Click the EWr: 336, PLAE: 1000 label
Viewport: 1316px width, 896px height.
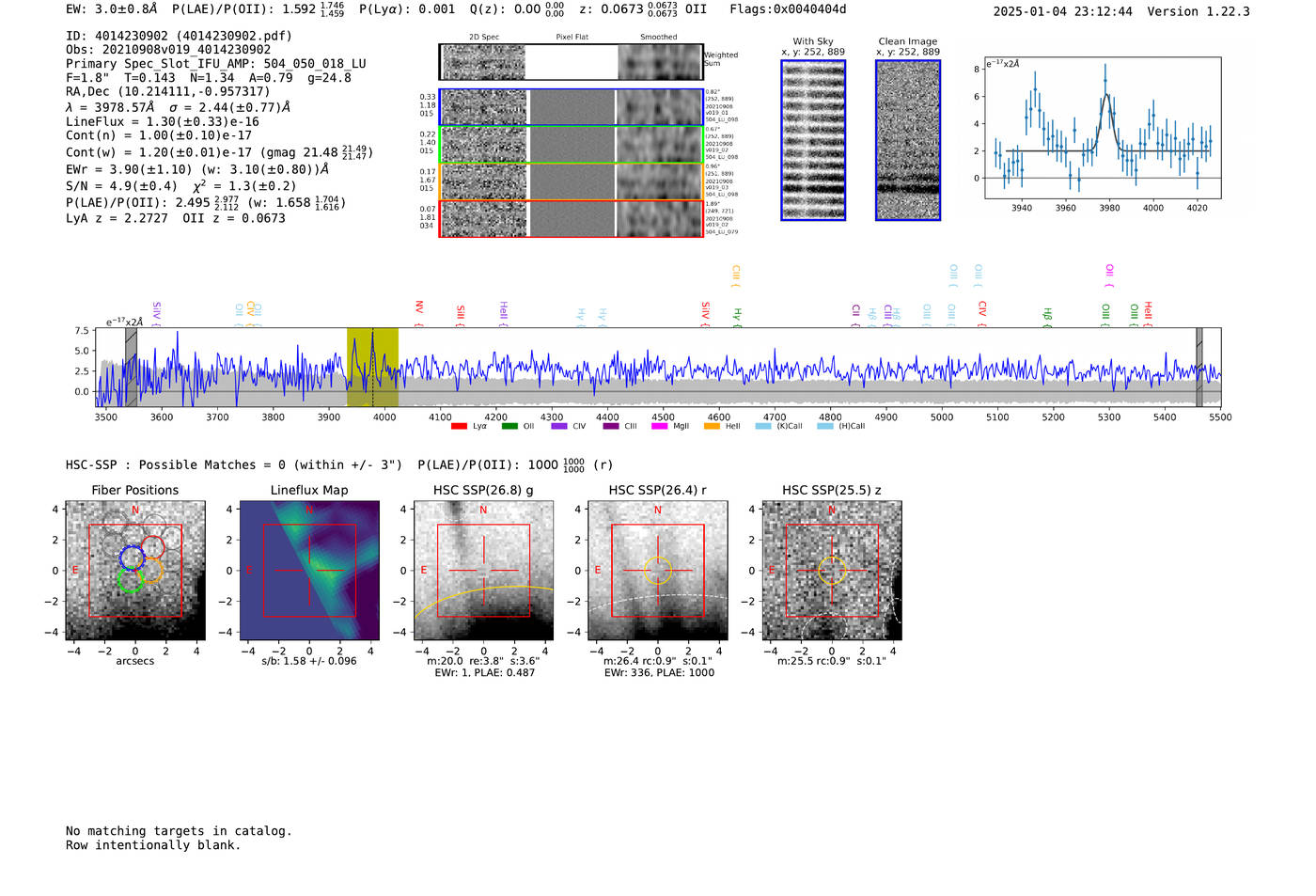(659, 672)
